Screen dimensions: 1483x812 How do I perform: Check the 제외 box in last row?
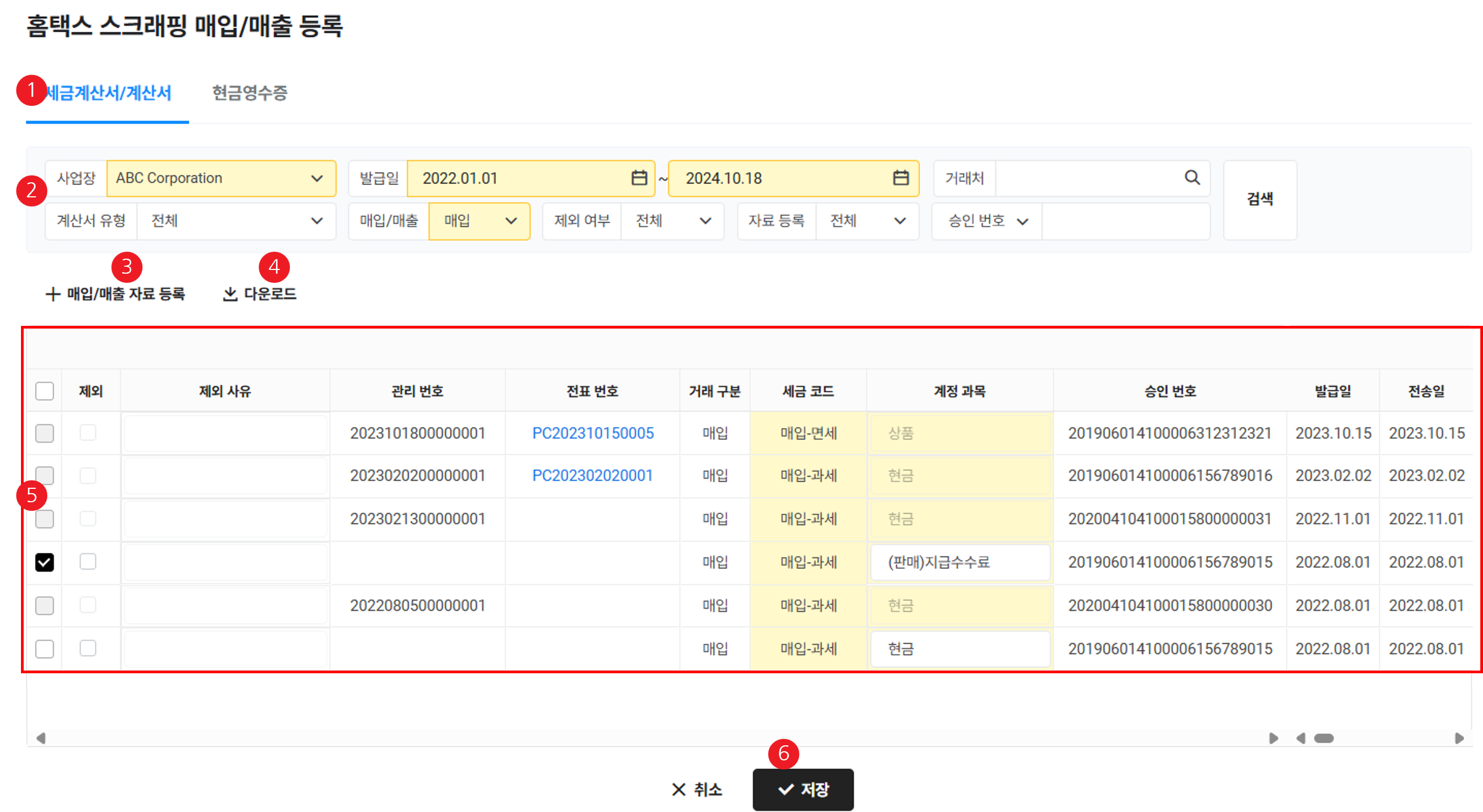pos(88,649)
